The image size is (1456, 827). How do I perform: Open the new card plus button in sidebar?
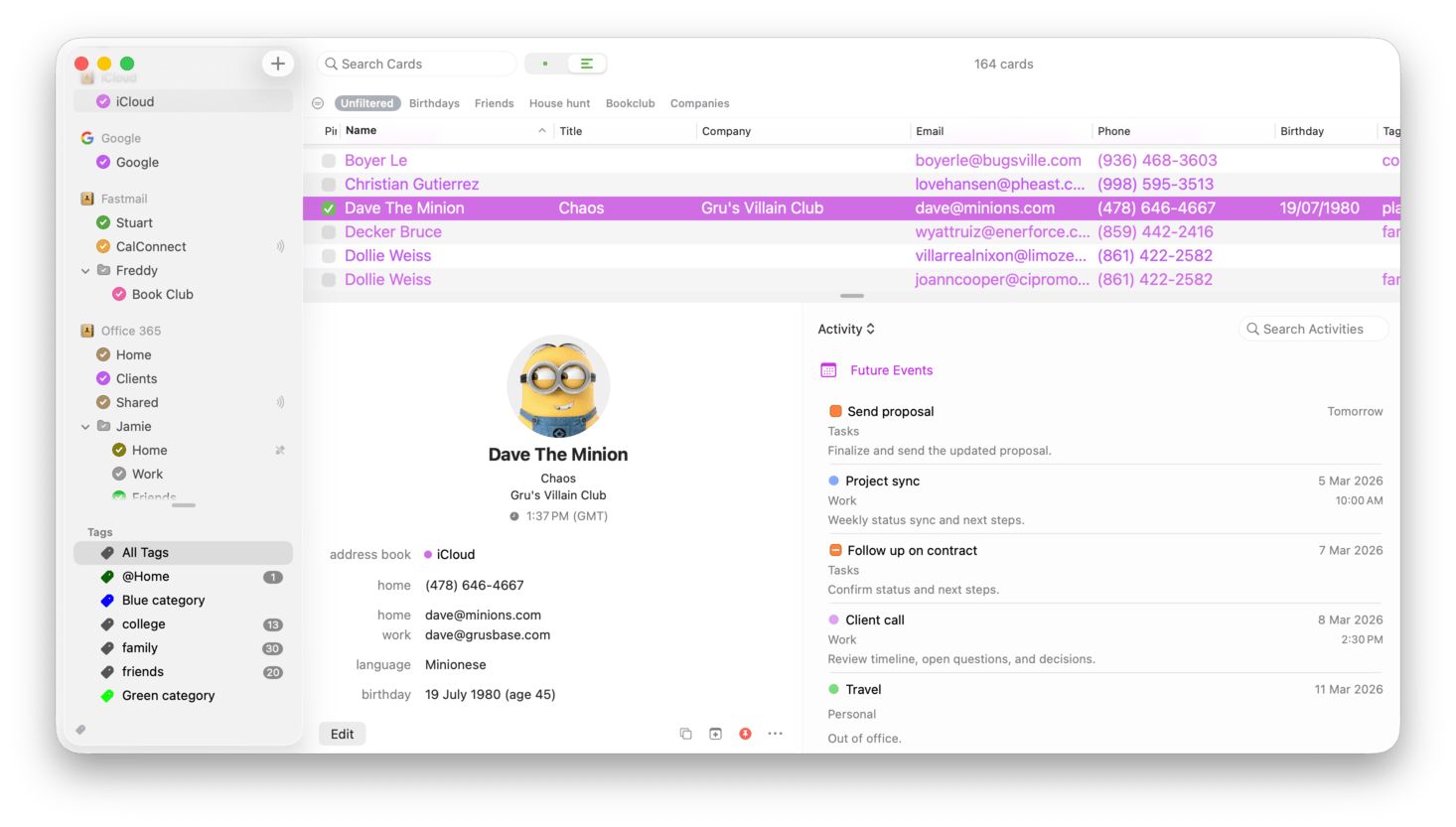(x=278, y=63)
